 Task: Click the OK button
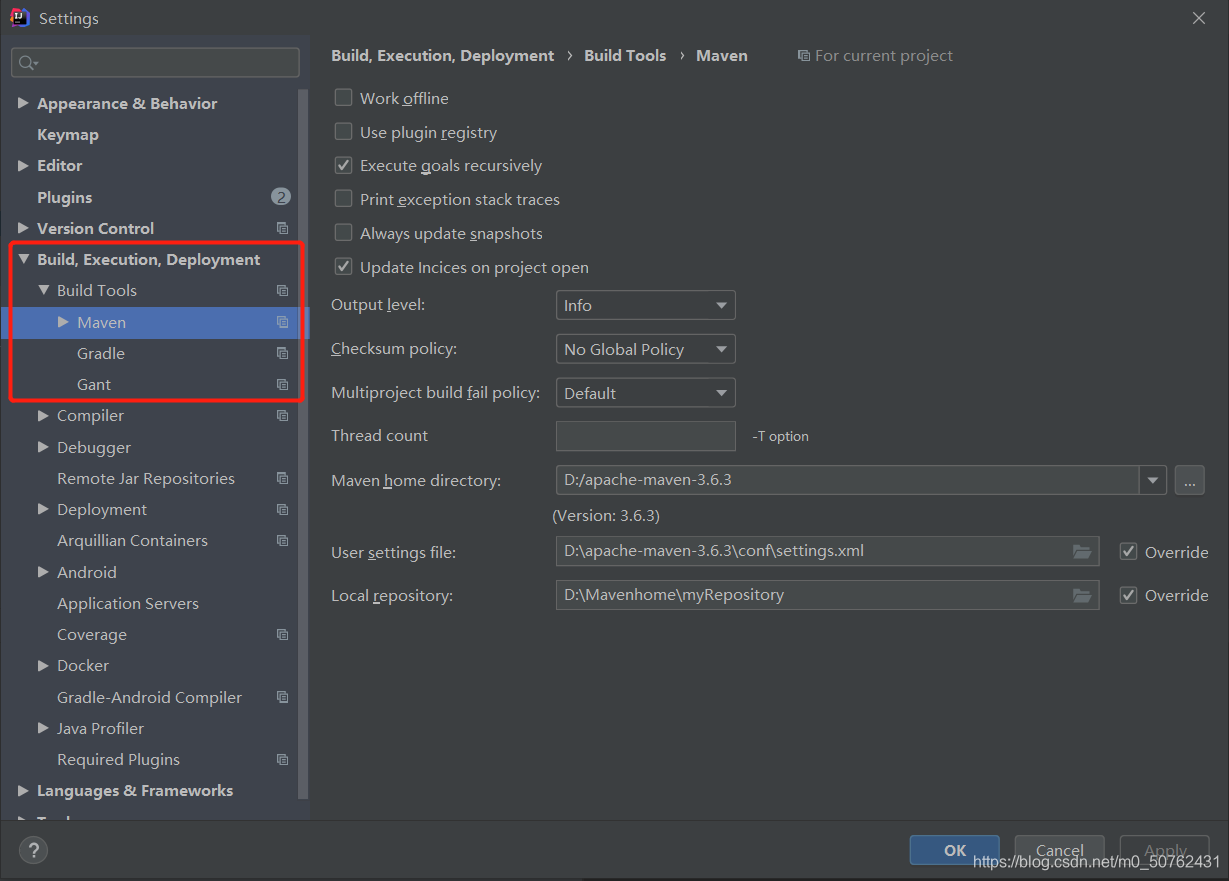tap(955, 850)
